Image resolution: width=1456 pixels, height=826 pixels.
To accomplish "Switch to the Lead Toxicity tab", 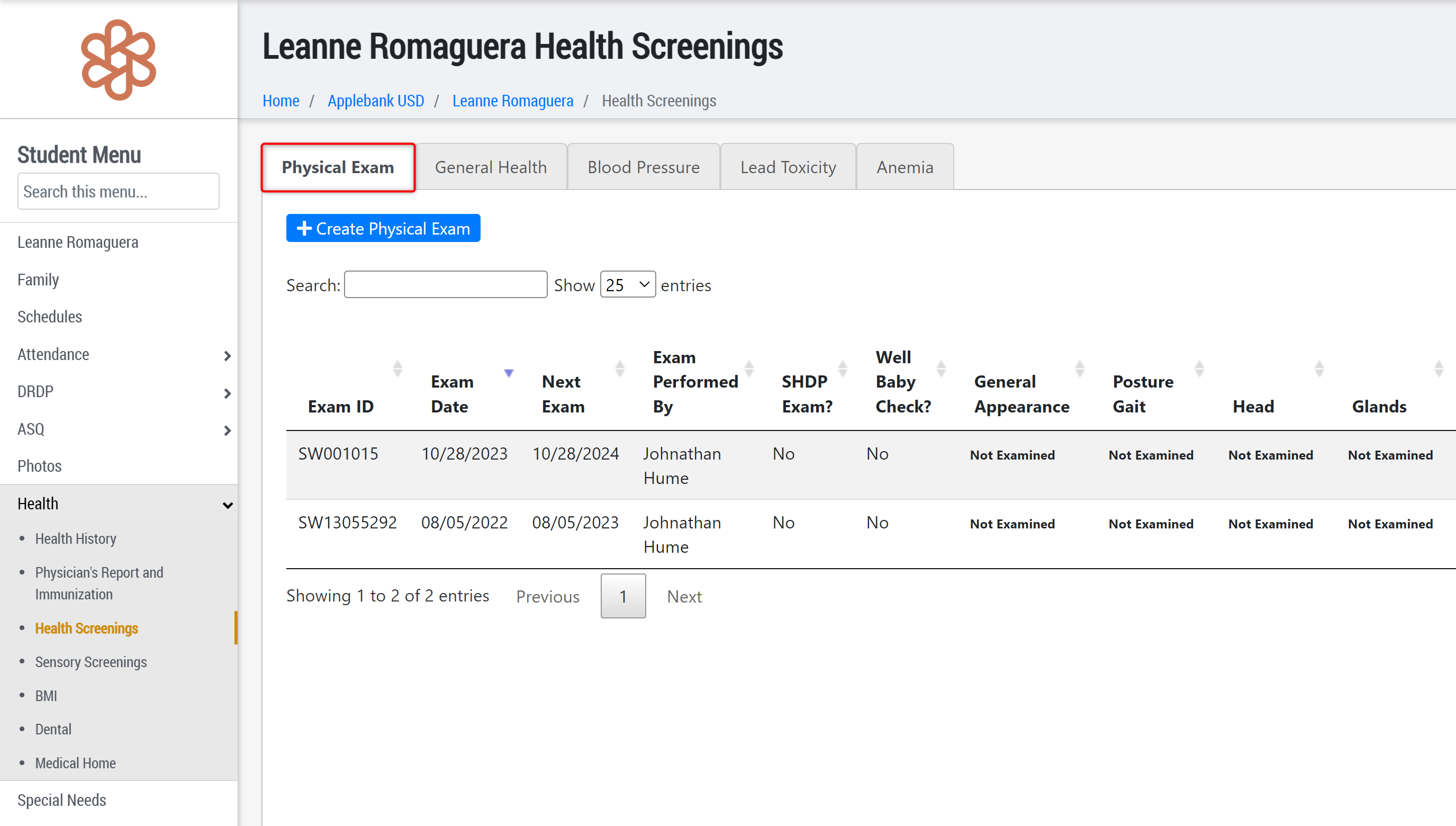I will point(788,167).
